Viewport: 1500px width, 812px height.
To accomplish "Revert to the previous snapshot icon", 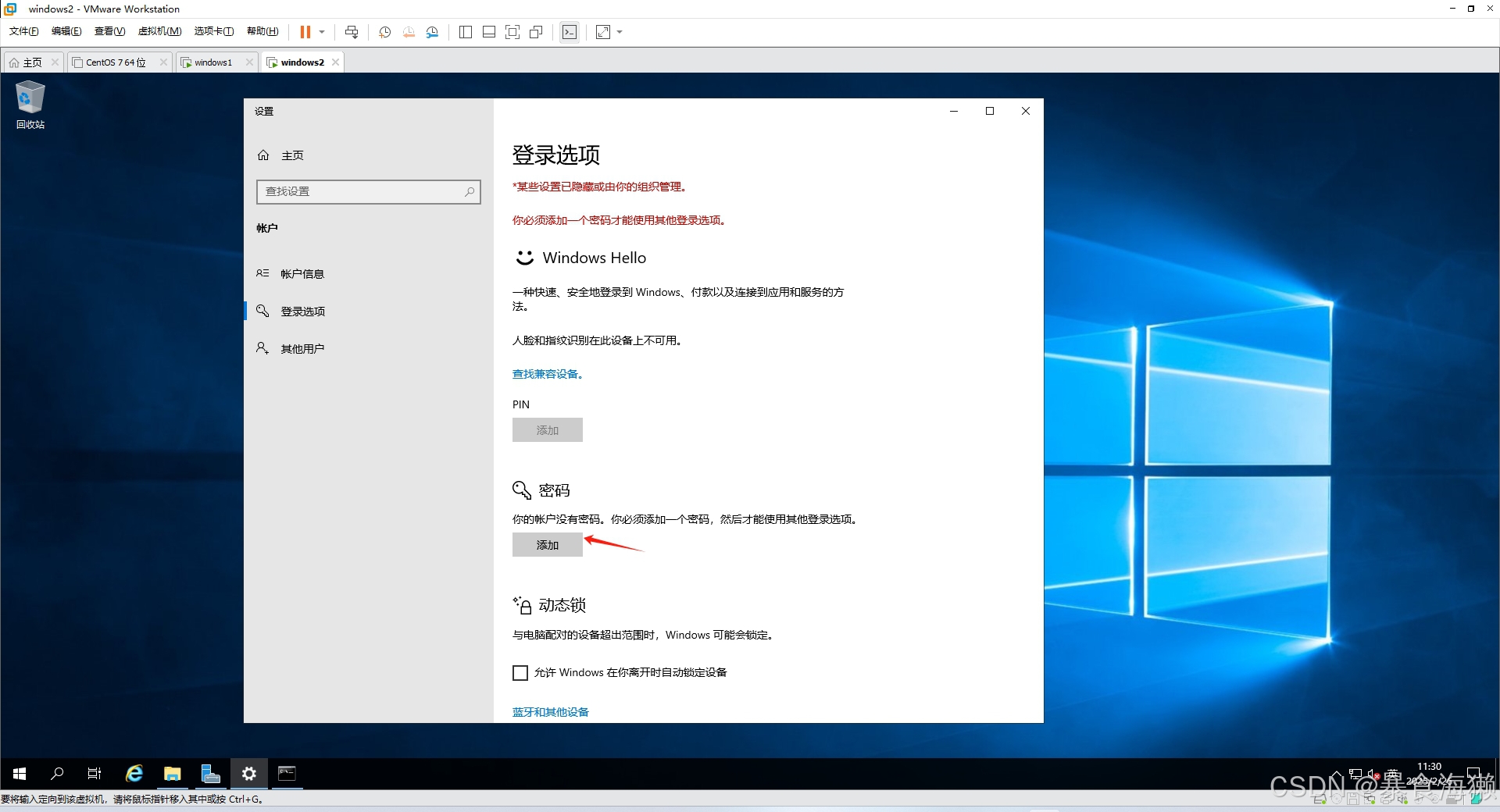I will coord(409,32).
